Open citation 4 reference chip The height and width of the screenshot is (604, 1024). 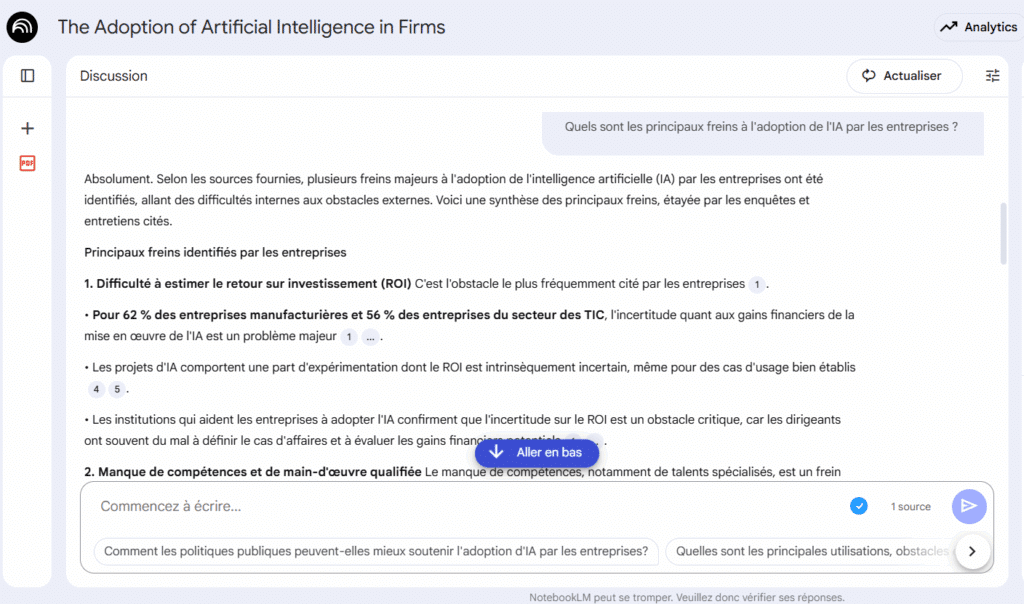(97, 389)
